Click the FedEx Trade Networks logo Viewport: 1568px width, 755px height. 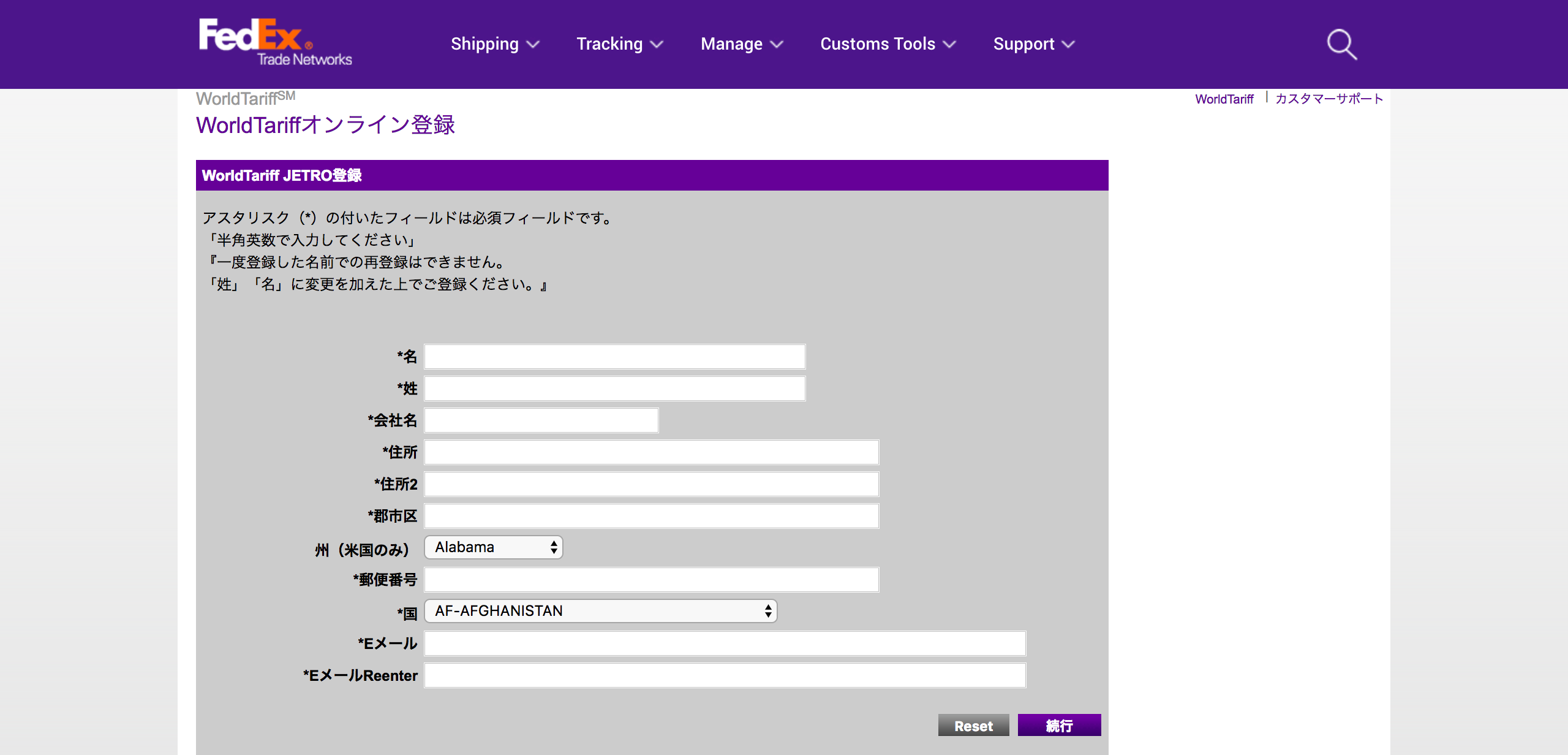[x=275, y=42]
